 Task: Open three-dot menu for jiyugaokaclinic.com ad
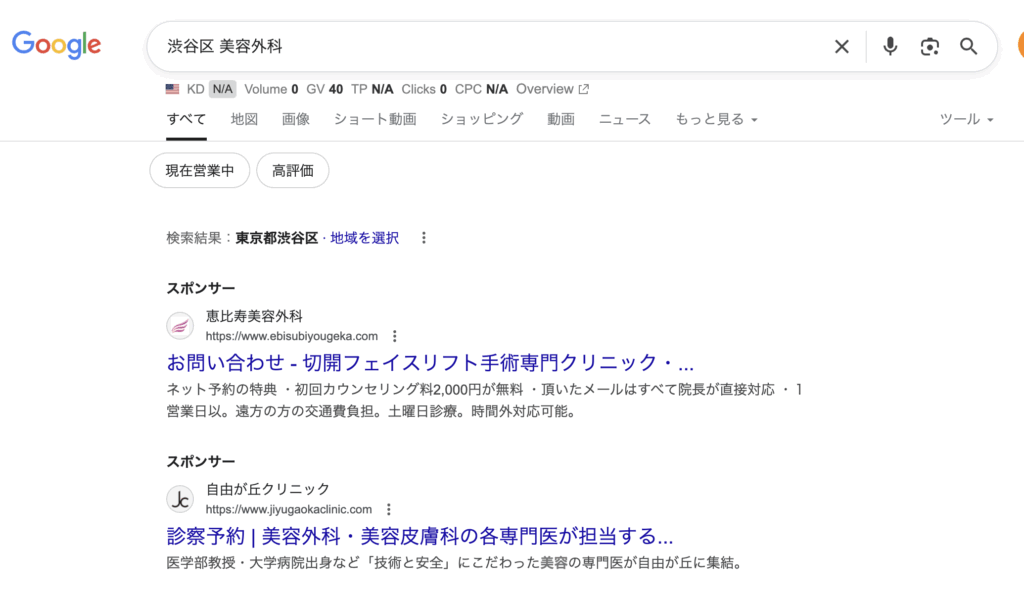click(389, 509)
